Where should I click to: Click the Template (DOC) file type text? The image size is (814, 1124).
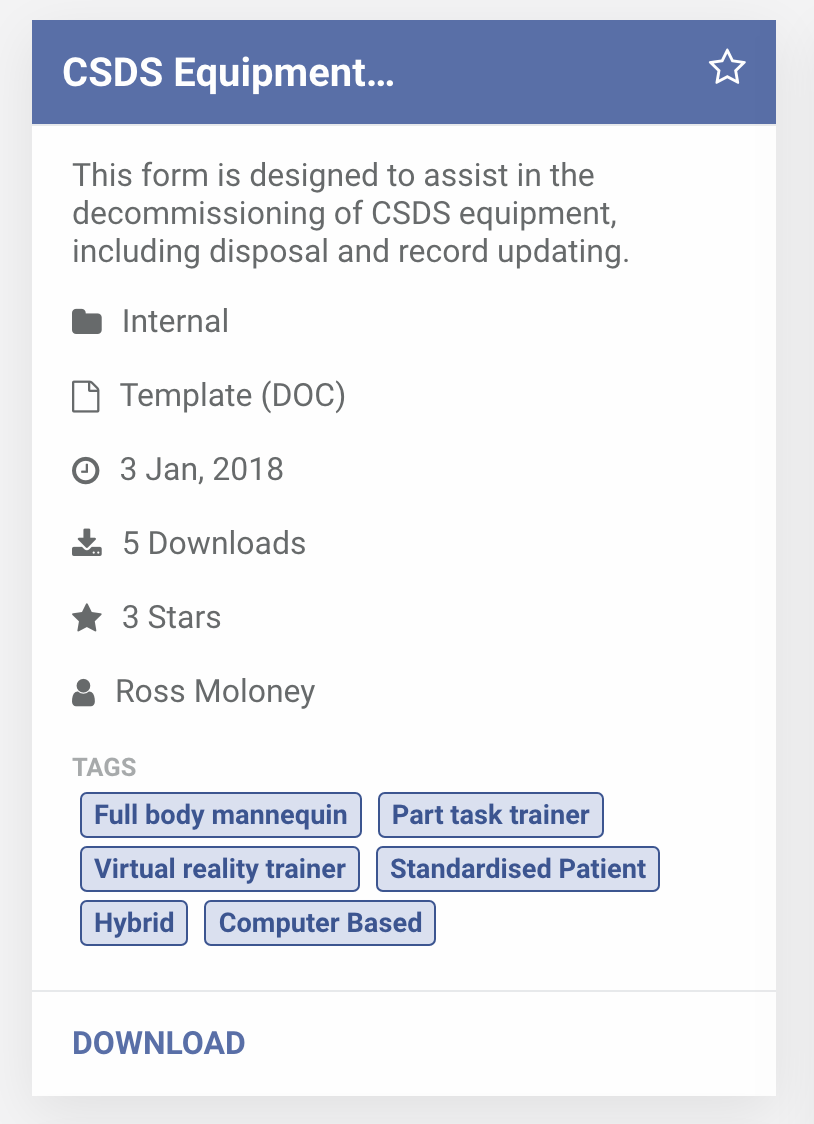tap(233, 396)
